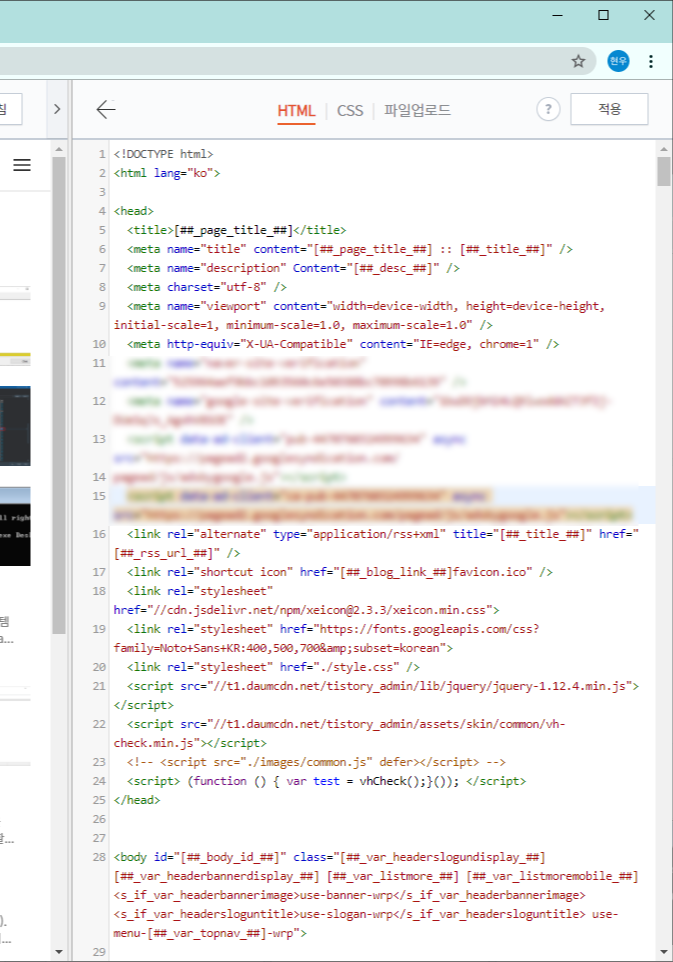The width and height of the screenshot is (673, 962).
Task: Click the jquery-1.12.4.min.js script line
Action: pos(376,696)
